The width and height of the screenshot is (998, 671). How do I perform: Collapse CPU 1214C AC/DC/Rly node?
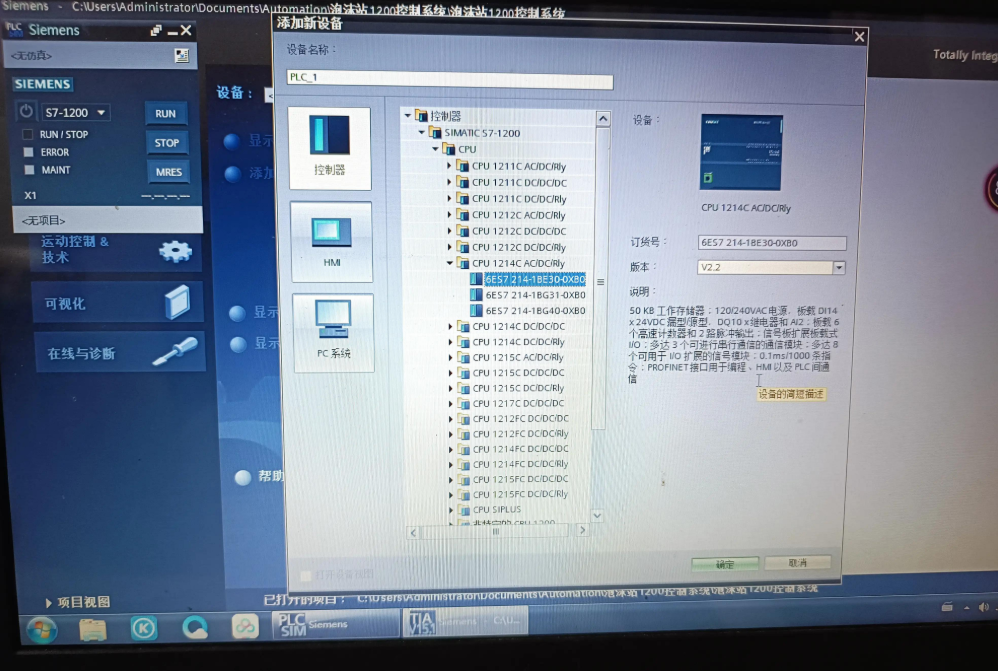point(450,263)
